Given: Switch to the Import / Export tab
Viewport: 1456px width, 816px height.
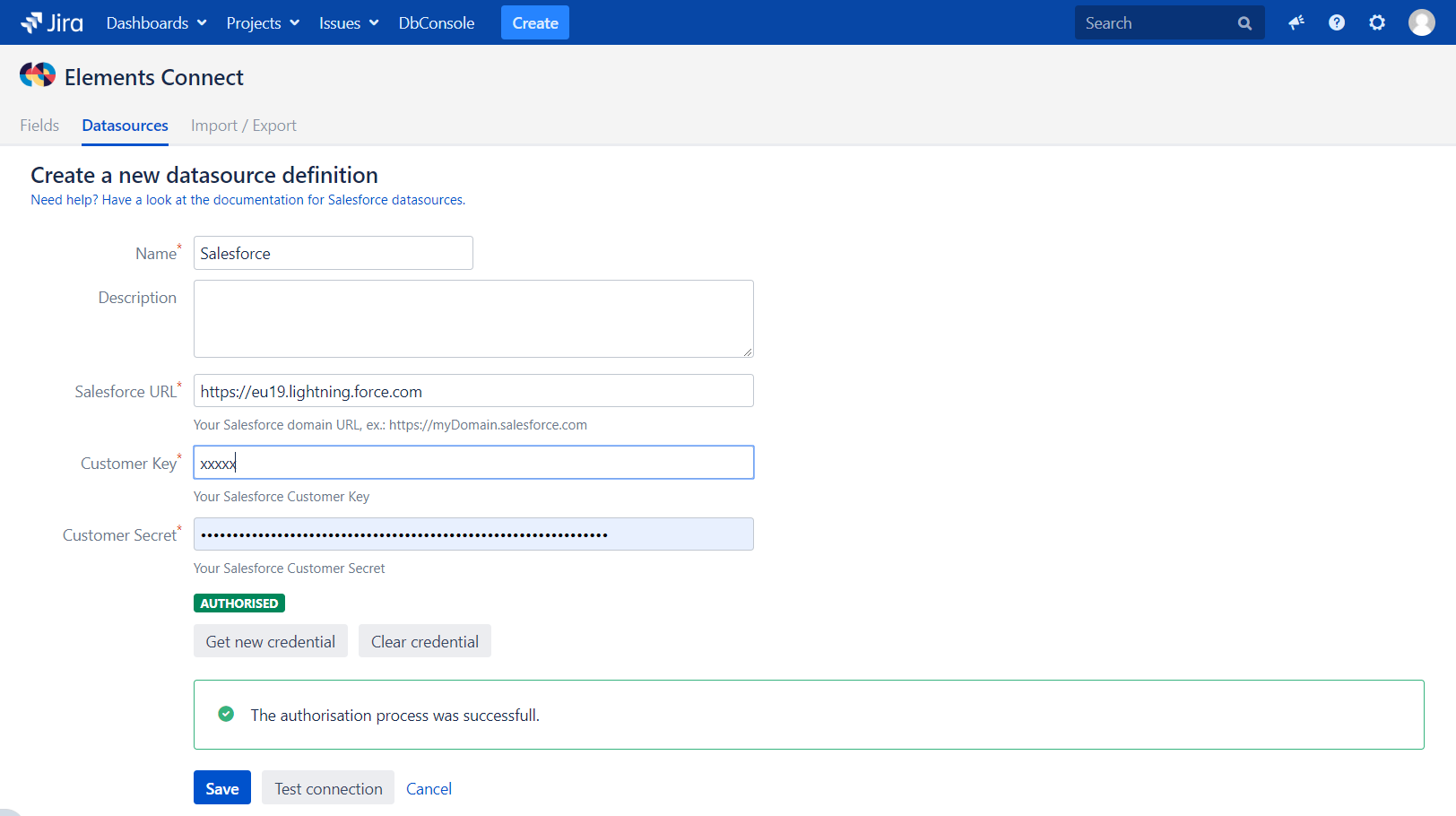Looking at the screenshot, I should [243, 126].
